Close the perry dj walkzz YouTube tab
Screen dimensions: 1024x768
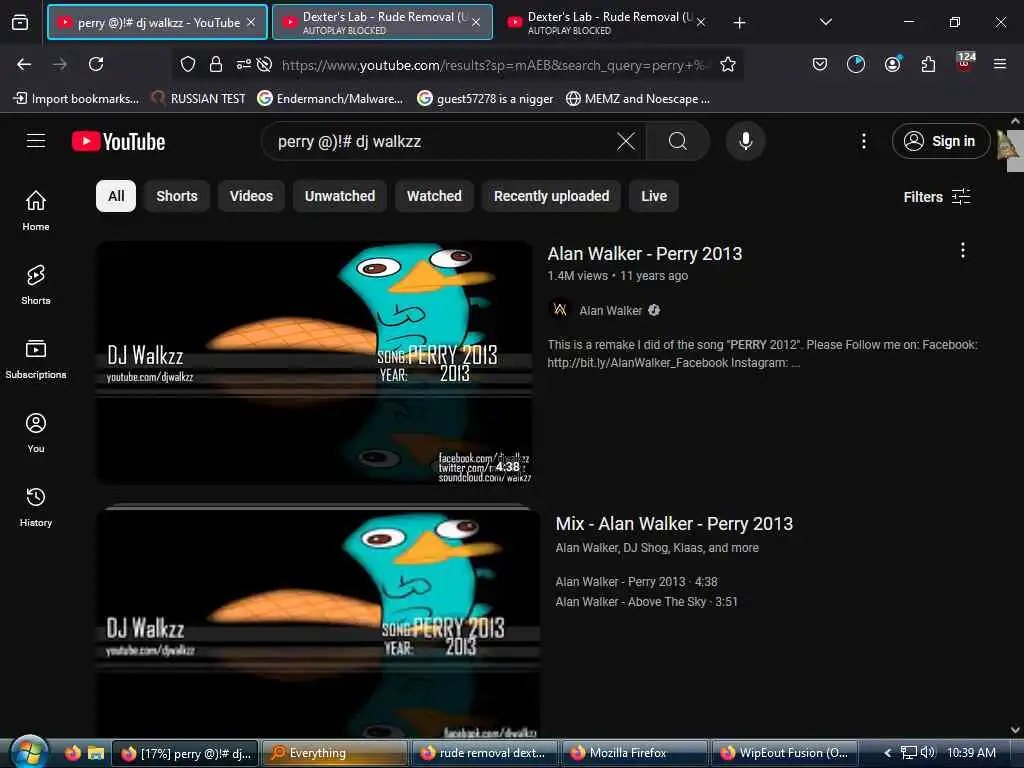tap(251, 22)
